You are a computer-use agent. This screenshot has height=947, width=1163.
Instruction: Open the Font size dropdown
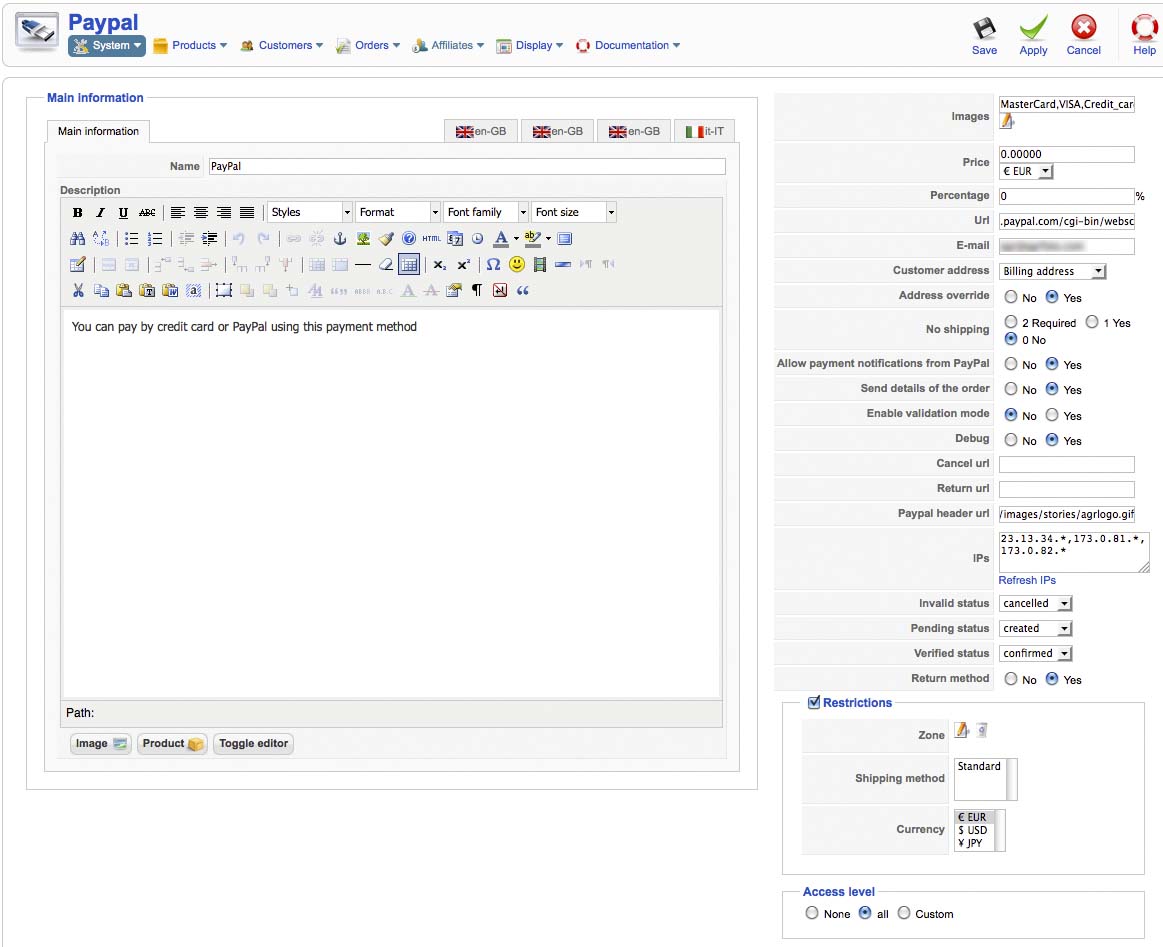pos(574,213)
